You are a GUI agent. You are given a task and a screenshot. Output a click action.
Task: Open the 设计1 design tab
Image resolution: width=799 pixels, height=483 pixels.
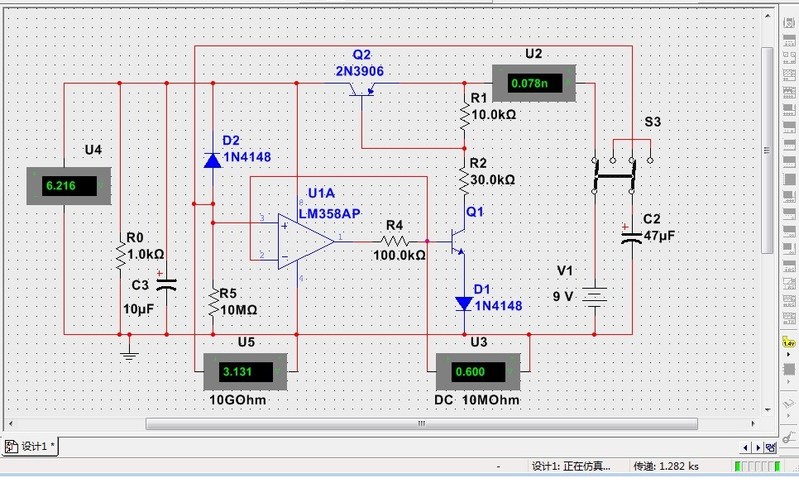(x=32, y=446)
